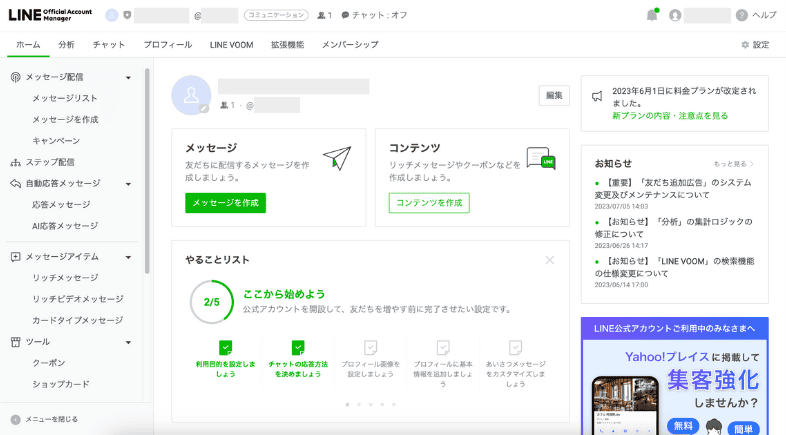Screen dimensions: 786x435
Task: Click the collapse menu arrow icon
Action: pyautogui.click(x=16, y=419)
